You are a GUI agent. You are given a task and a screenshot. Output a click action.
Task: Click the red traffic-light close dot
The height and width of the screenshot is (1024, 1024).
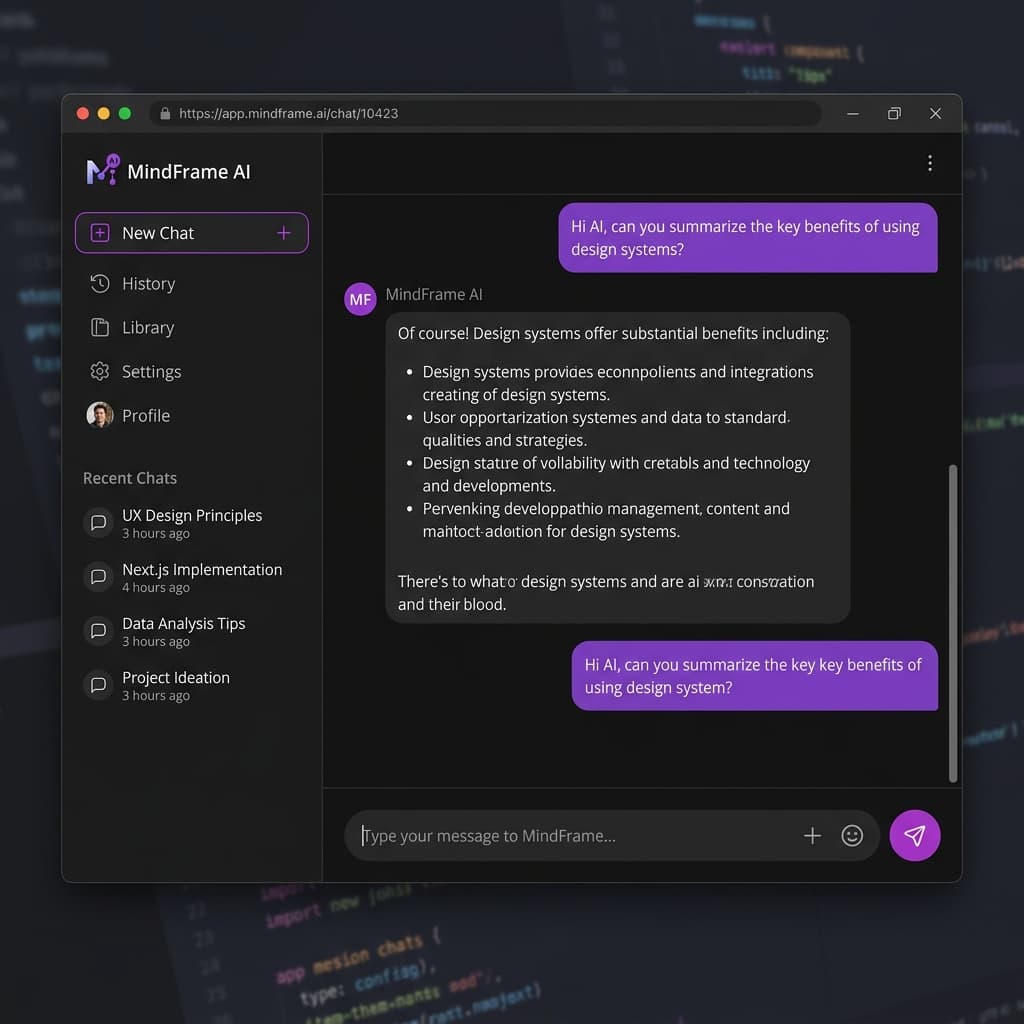click(x=83, y=114)
